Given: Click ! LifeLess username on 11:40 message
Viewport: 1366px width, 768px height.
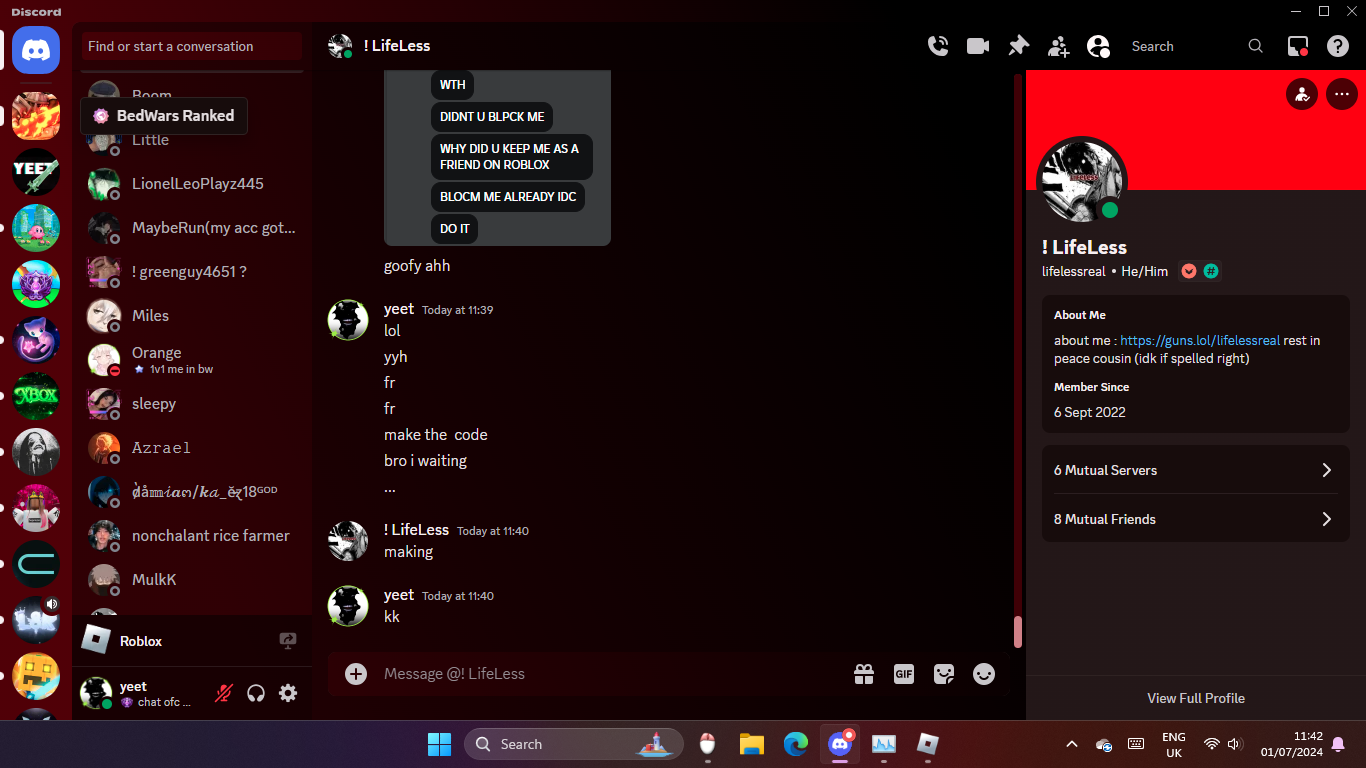Looking at the screenshot, I should [416, 530].
